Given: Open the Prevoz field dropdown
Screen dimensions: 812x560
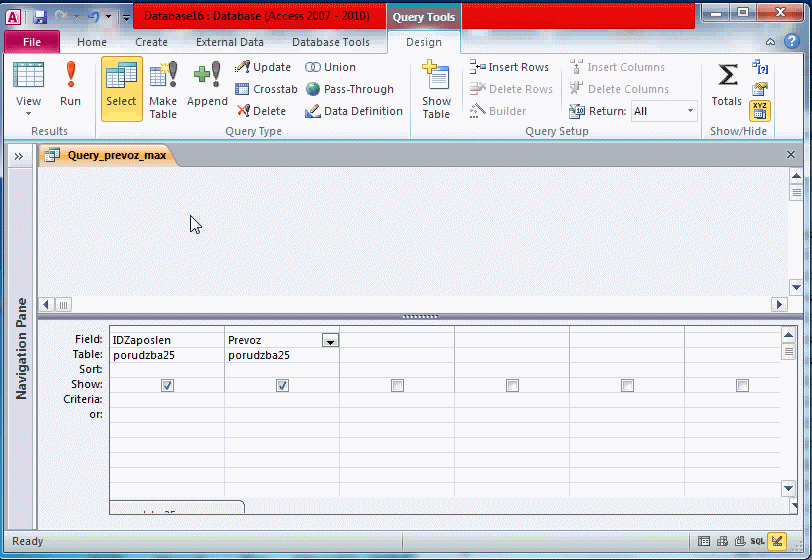Looking at the screenshot, I should [330, 341].
